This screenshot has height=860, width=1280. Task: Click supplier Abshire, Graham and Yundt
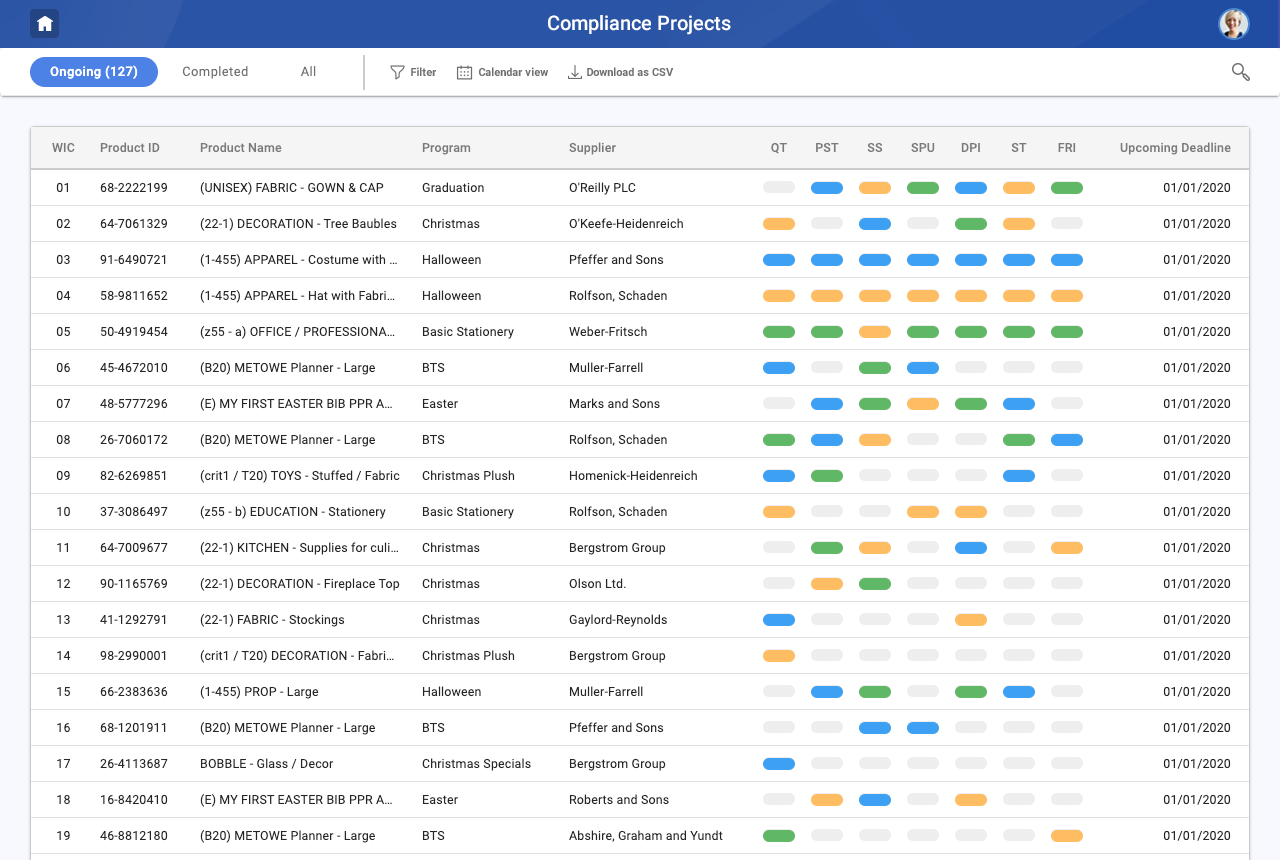[645, 836]
